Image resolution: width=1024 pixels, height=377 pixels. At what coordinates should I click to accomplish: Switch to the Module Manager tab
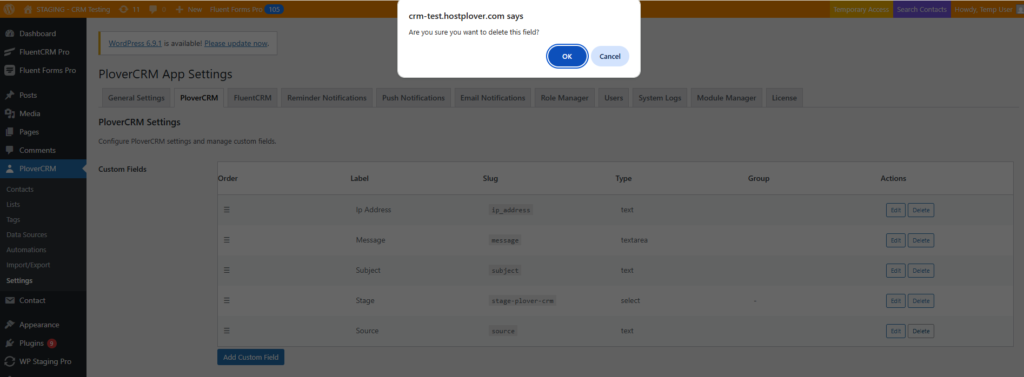tap(726, 98)
